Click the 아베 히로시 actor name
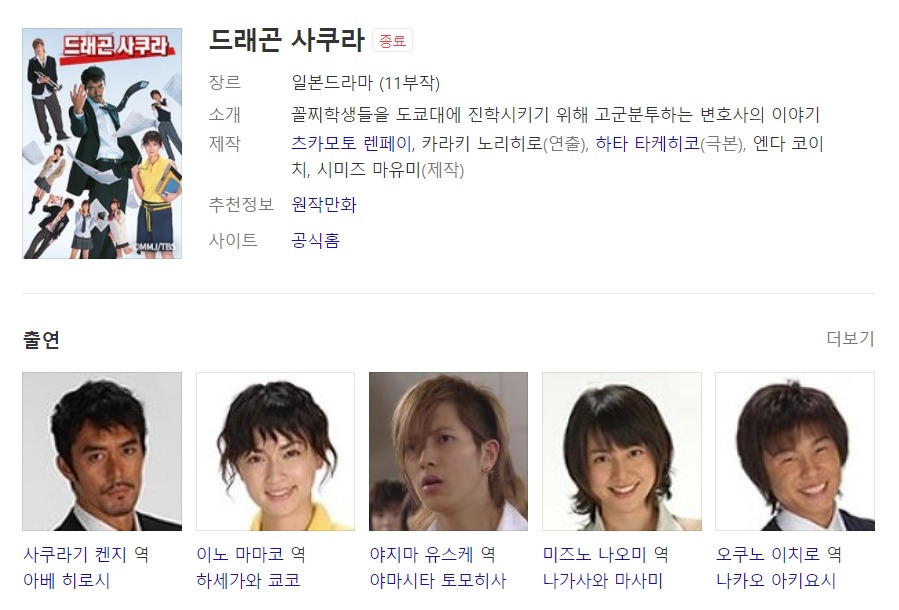This screenshot has width=899, height=610. point(67,581)
